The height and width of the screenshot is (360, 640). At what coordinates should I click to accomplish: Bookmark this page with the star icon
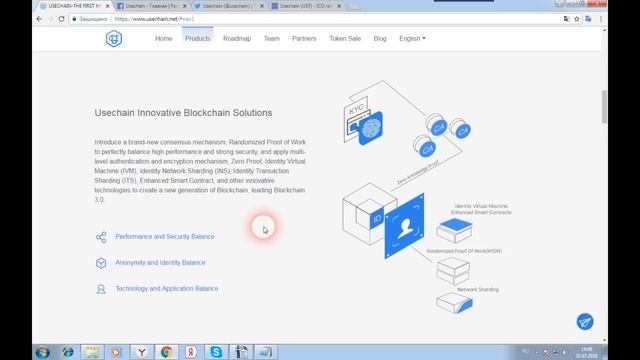(x=577, y=19)
